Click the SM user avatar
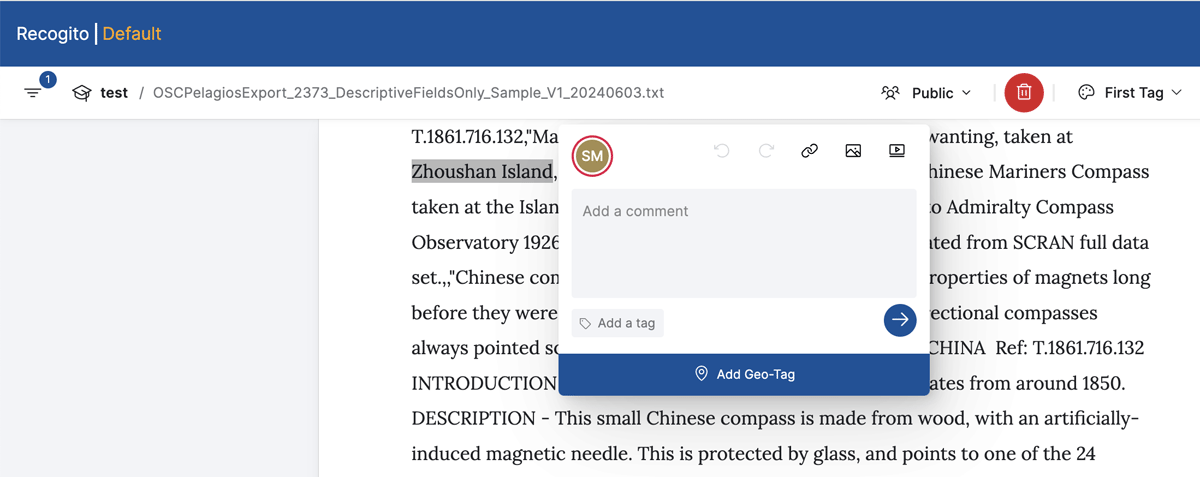The width and height of the screenshot is (1200, 477). (x=592, y=156)
